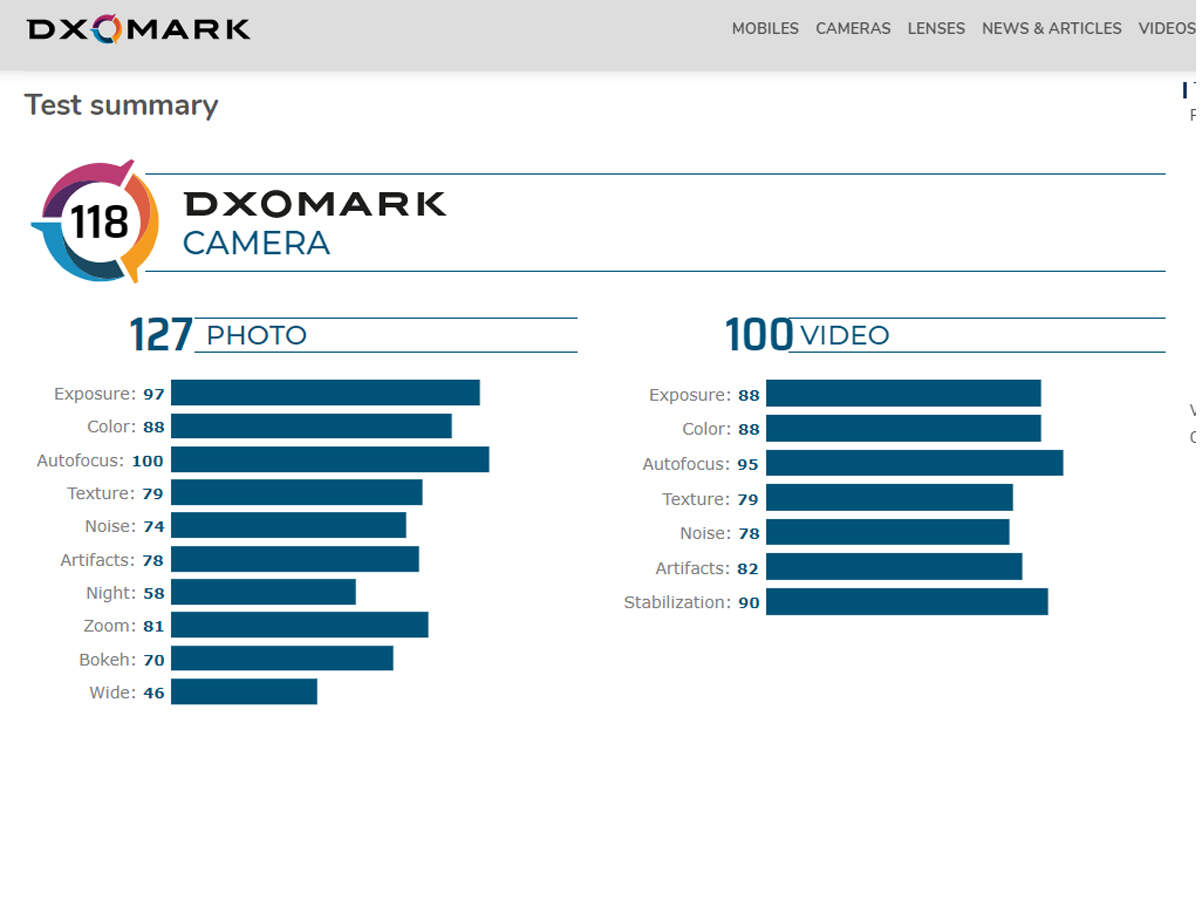Viewport: 1200px width, 900px height.
Task: Open NEWS & ARTICLES in the navigation
Action: (1052, 29)
